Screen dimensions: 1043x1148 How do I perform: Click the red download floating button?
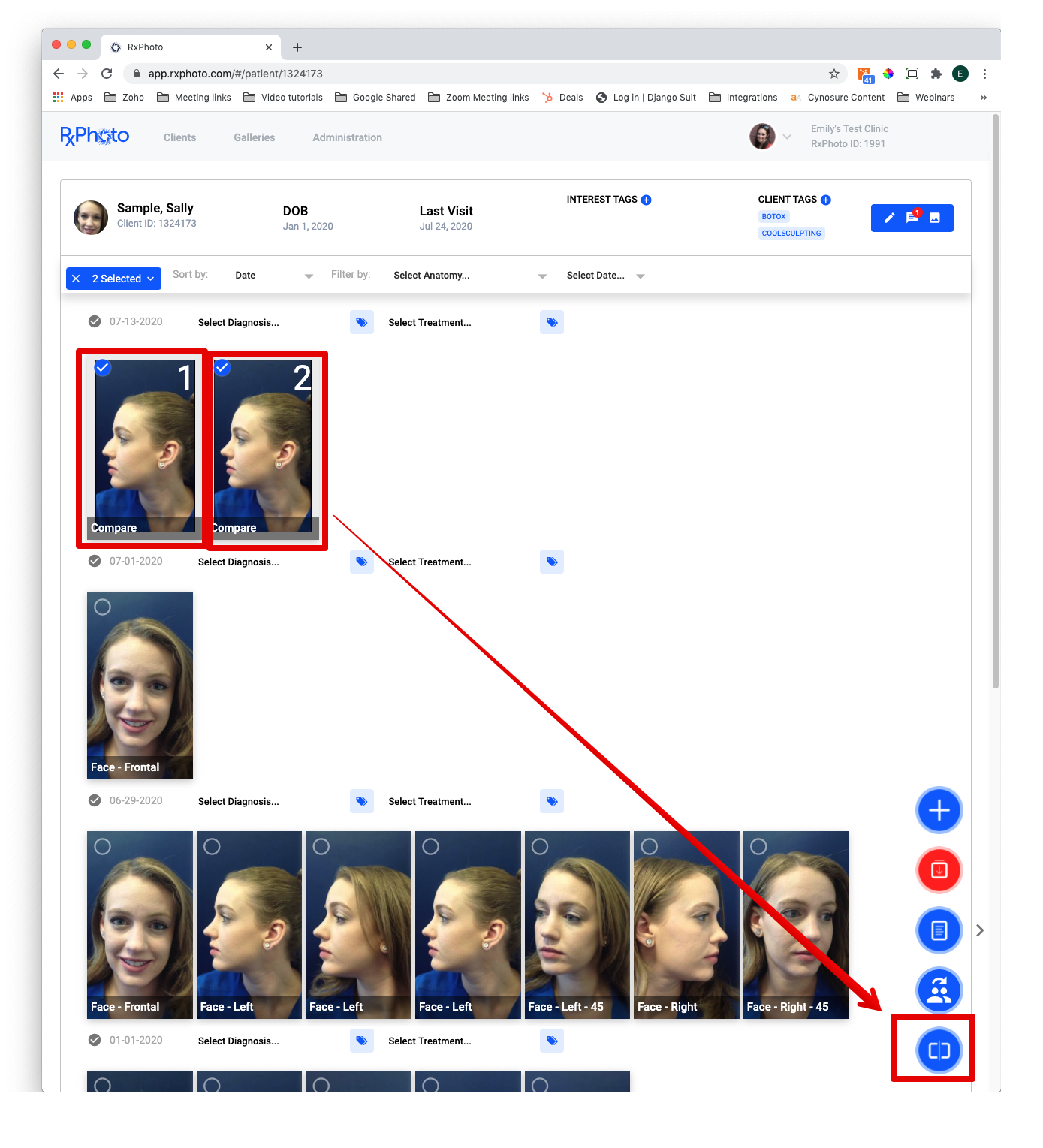[939, 870]
